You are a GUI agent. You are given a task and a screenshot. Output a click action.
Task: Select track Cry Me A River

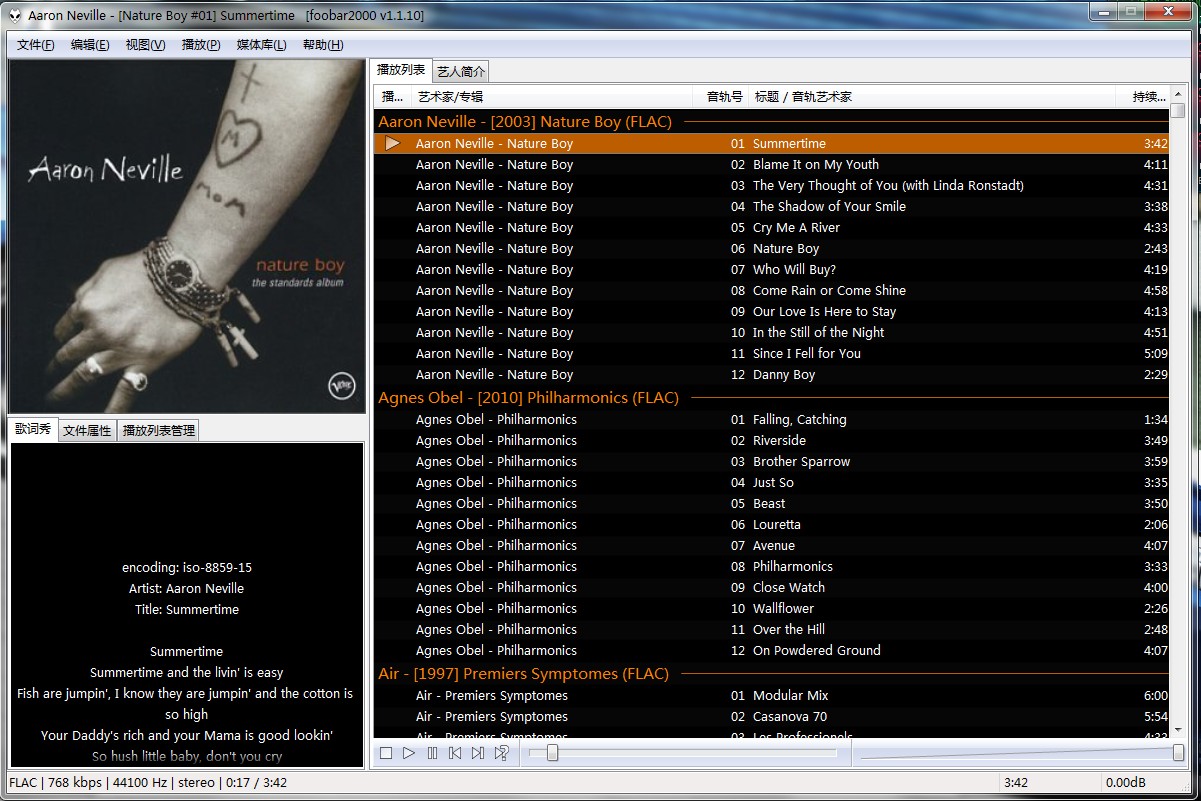(x=772, y=228)
